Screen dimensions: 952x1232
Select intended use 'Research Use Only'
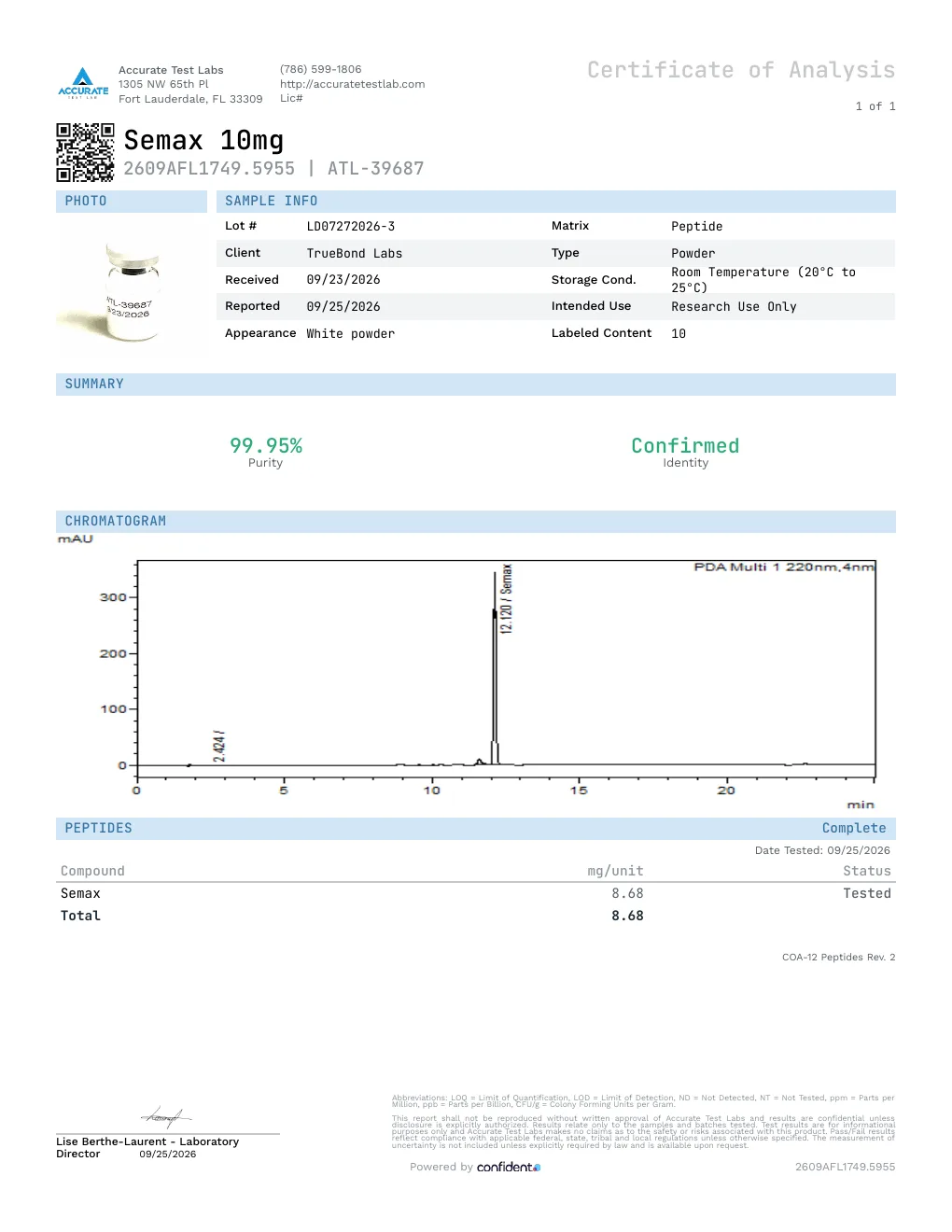click(734, 307)
